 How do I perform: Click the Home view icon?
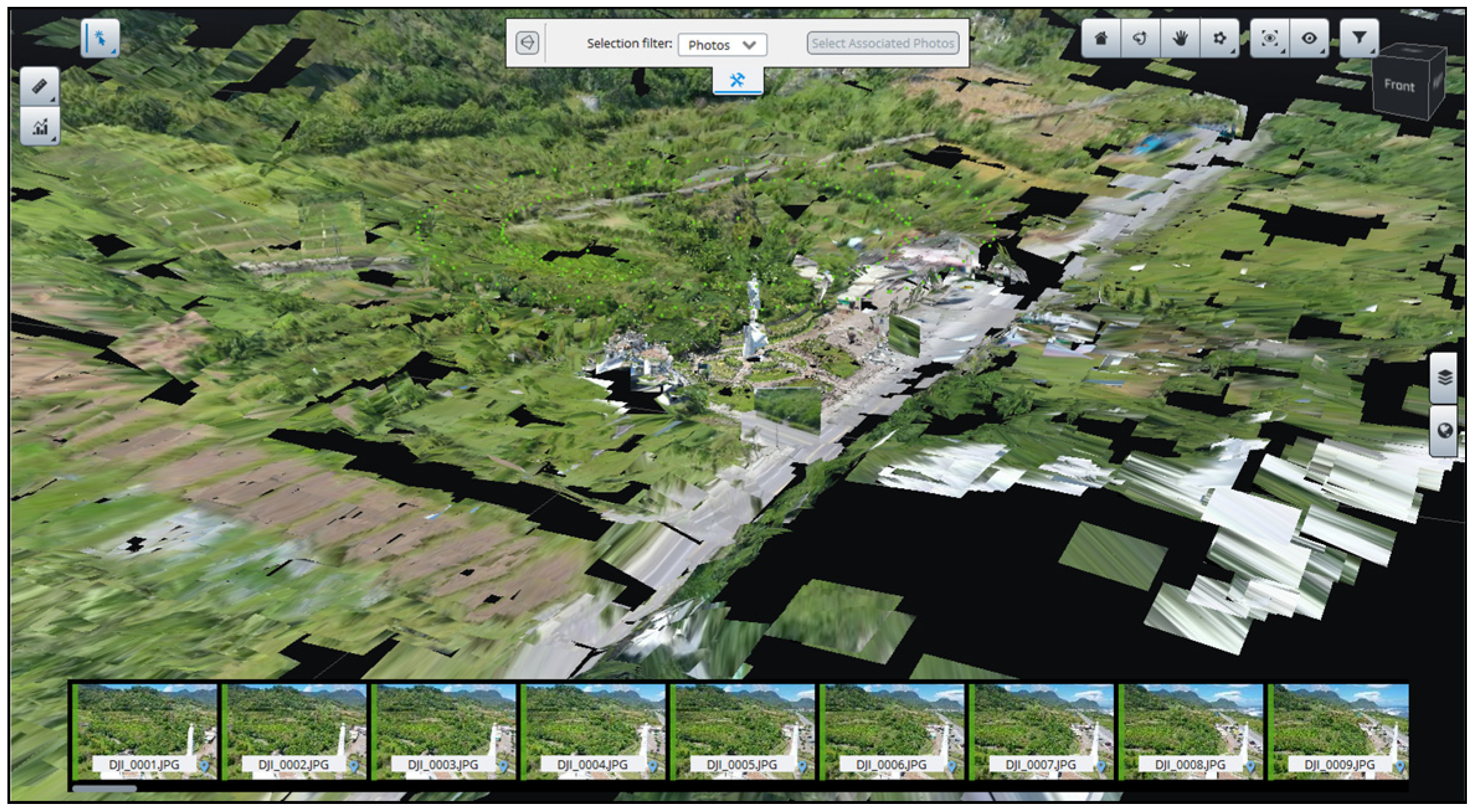coord(1101,39)
